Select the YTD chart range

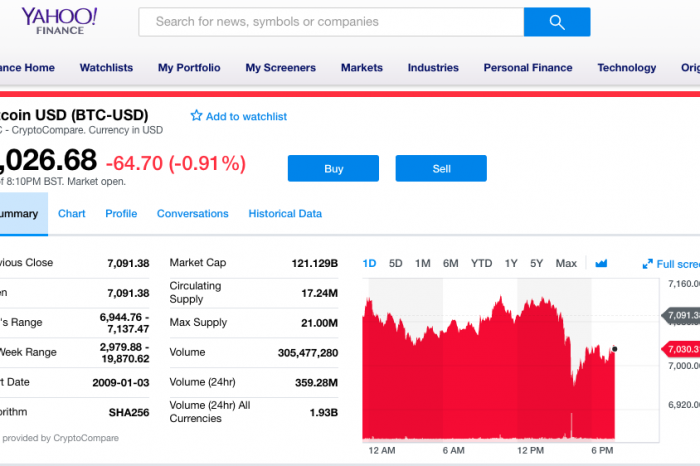pos(481,263)
